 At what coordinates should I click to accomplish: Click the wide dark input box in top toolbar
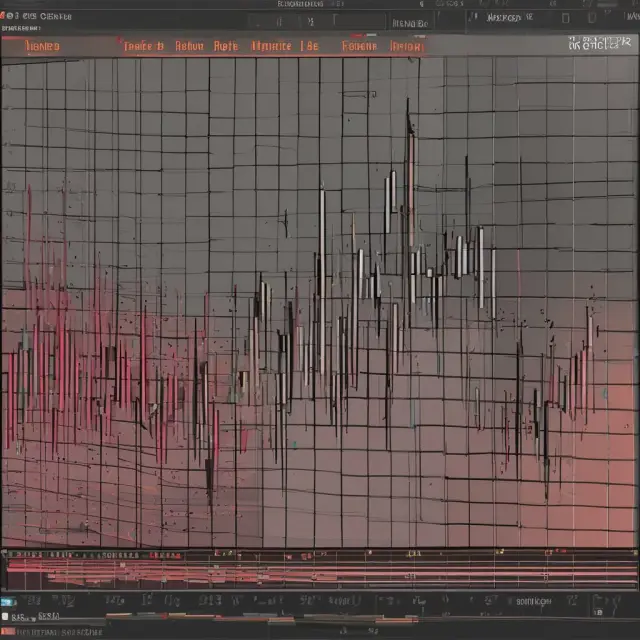[317, 21]
